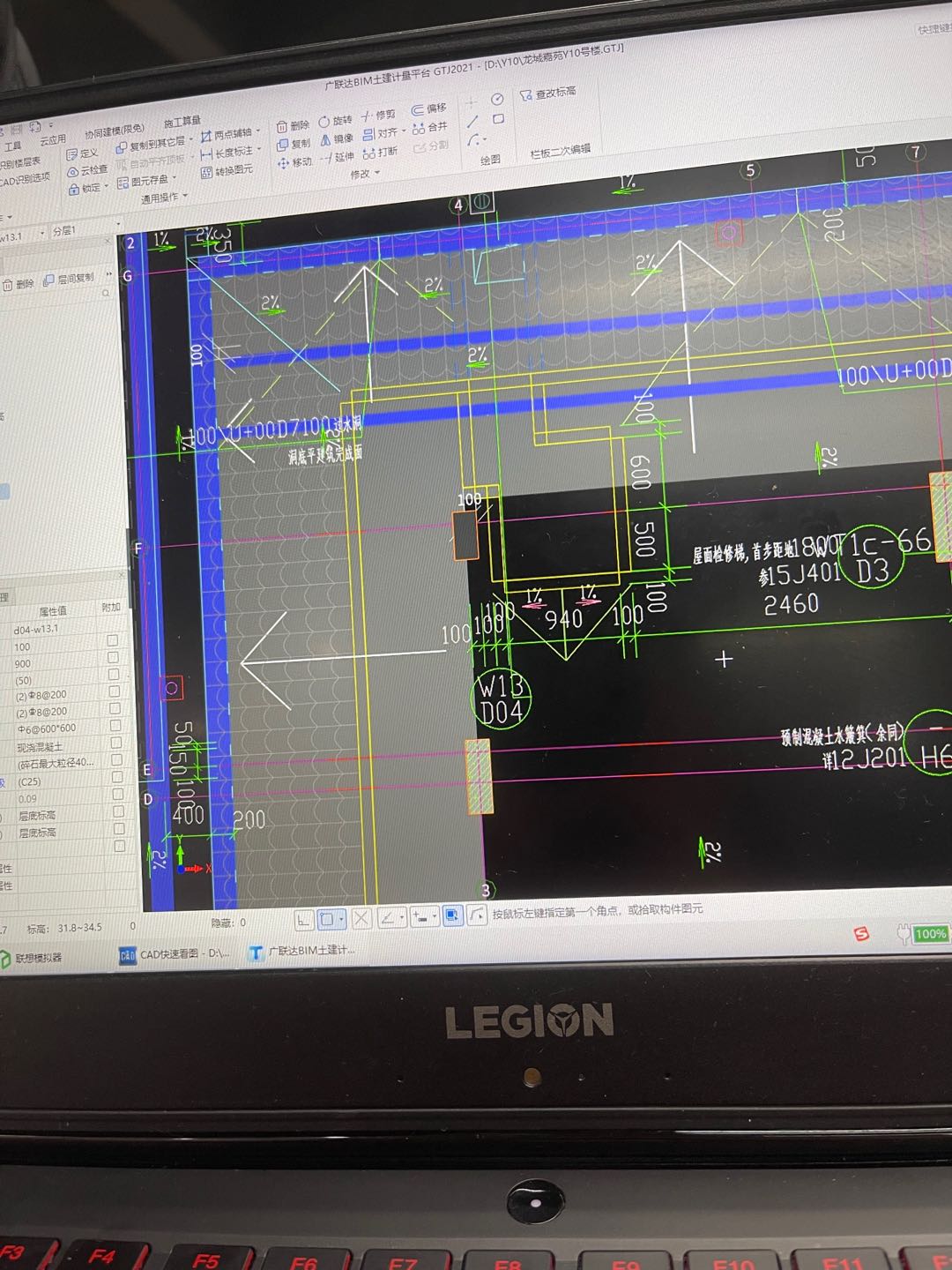This screenshot has width=952, height=1270.
Task: Toggle highlighted selection-mode icon in status bar
Action: [x=452, y=916]
